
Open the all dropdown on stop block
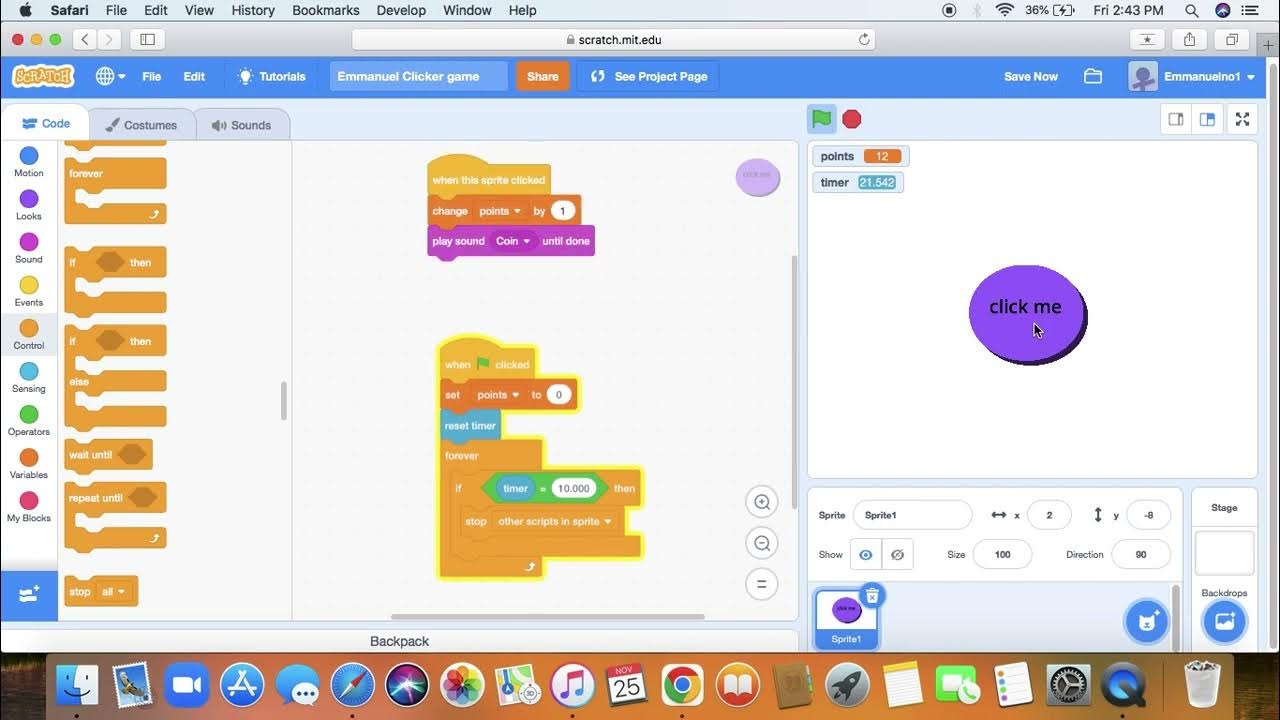(112, 592)
